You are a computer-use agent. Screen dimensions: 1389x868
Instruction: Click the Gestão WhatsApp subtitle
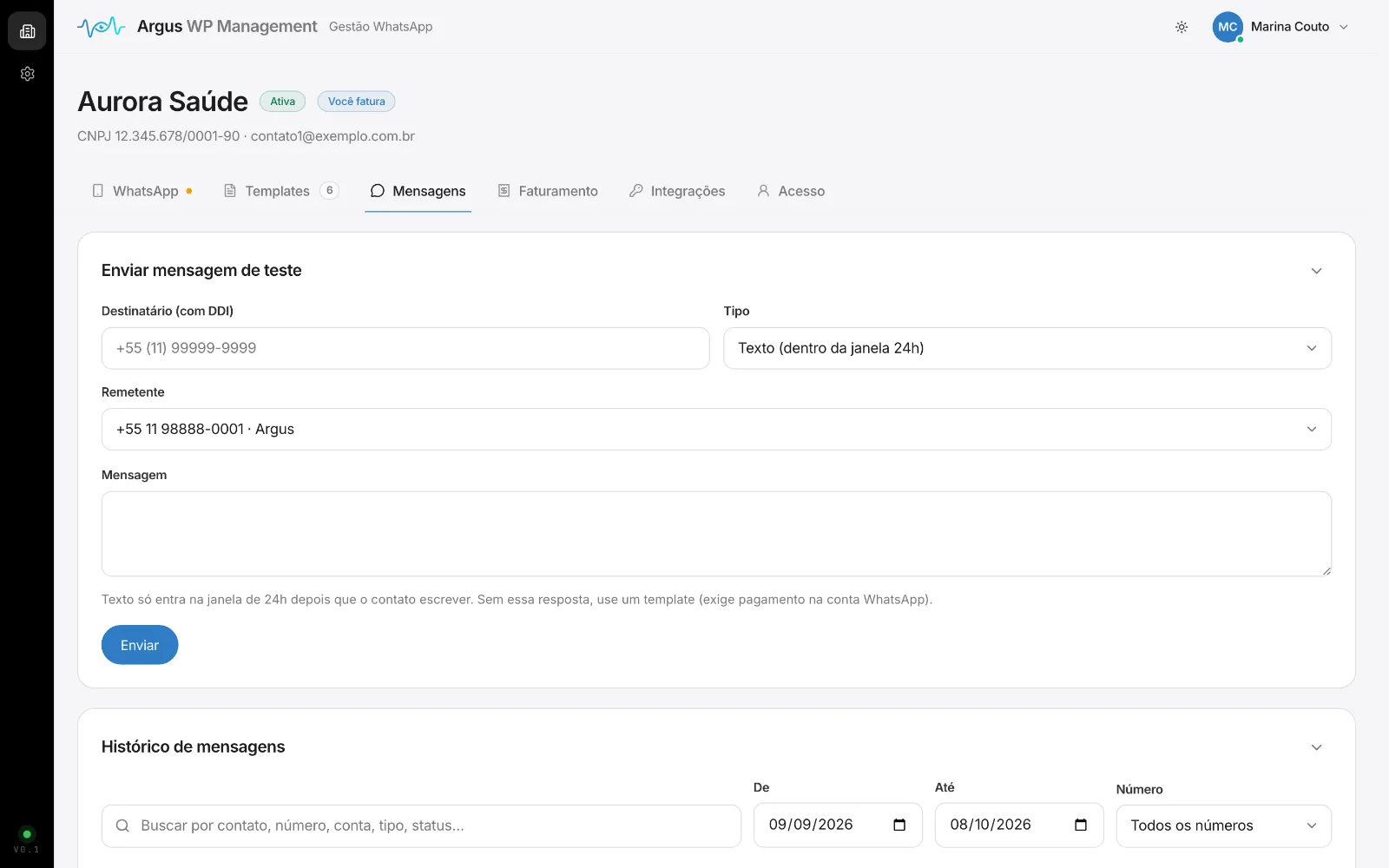click(380, 27)
